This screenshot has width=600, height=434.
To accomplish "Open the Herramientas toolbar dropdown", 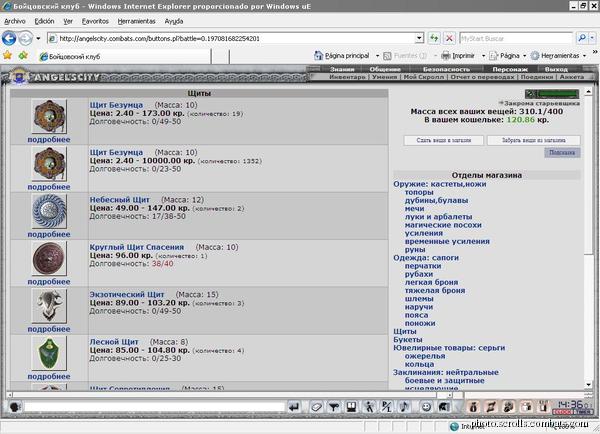I will pos(559,56).
